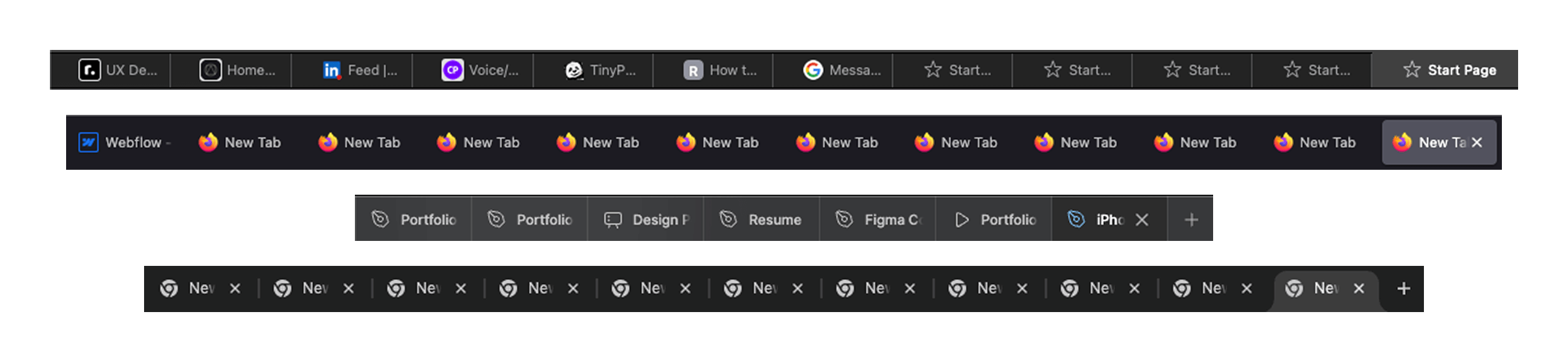
Task: Close the active Firefox New Tab
Action: click(x=1477, y=142)
